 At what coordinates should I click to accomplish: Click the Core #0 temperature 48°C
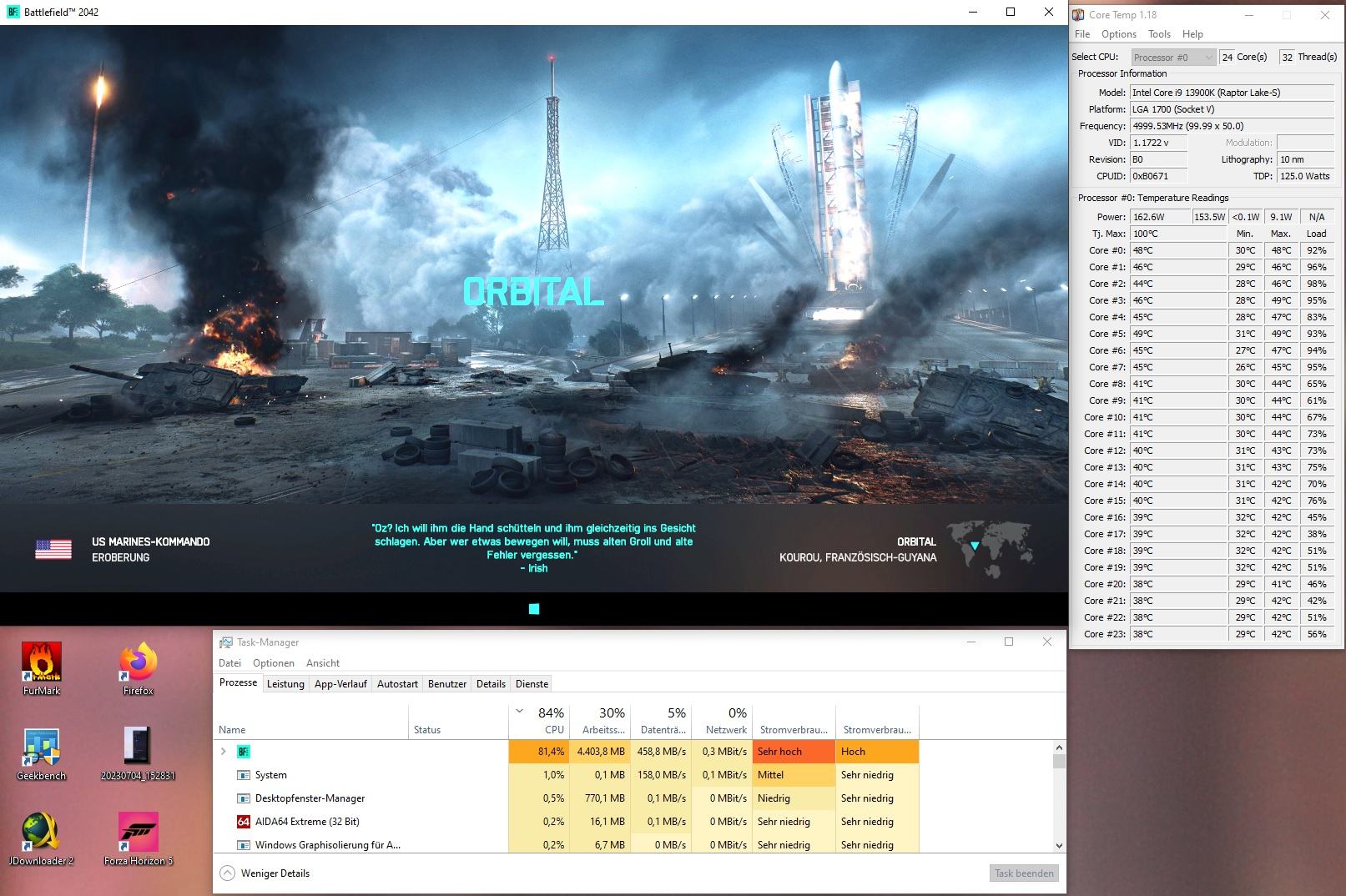(1178, 250)
